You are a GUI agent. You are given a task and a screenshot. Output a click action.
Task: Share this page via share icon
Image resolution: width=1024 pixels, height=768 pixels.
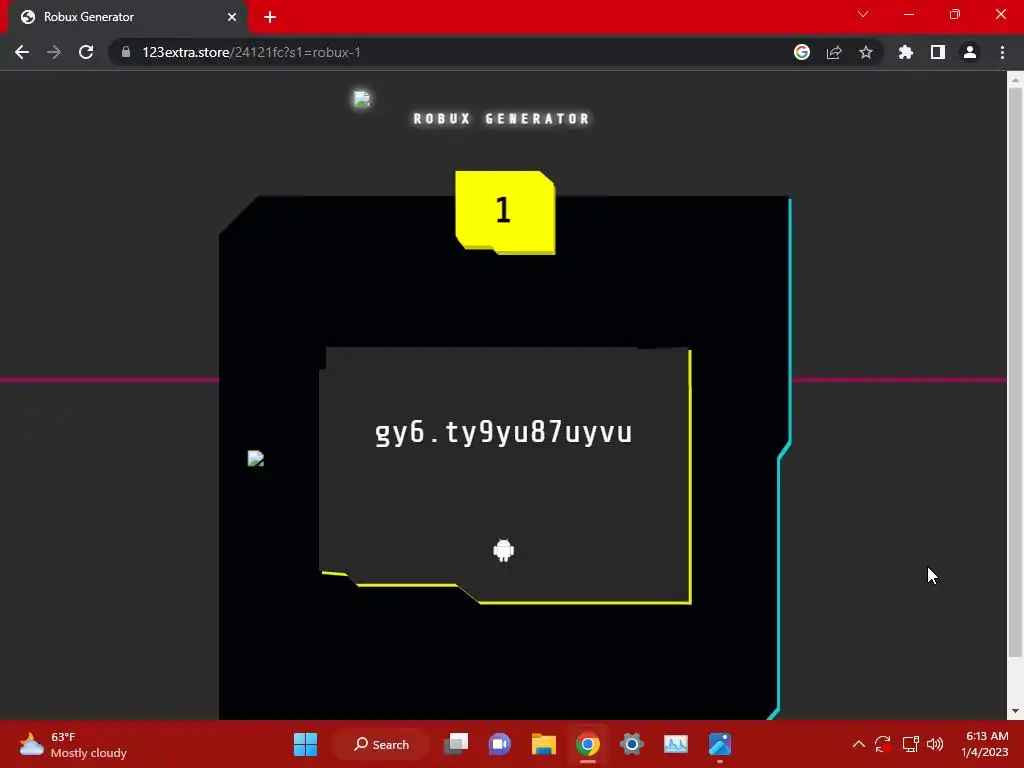(x=834, y=52)
